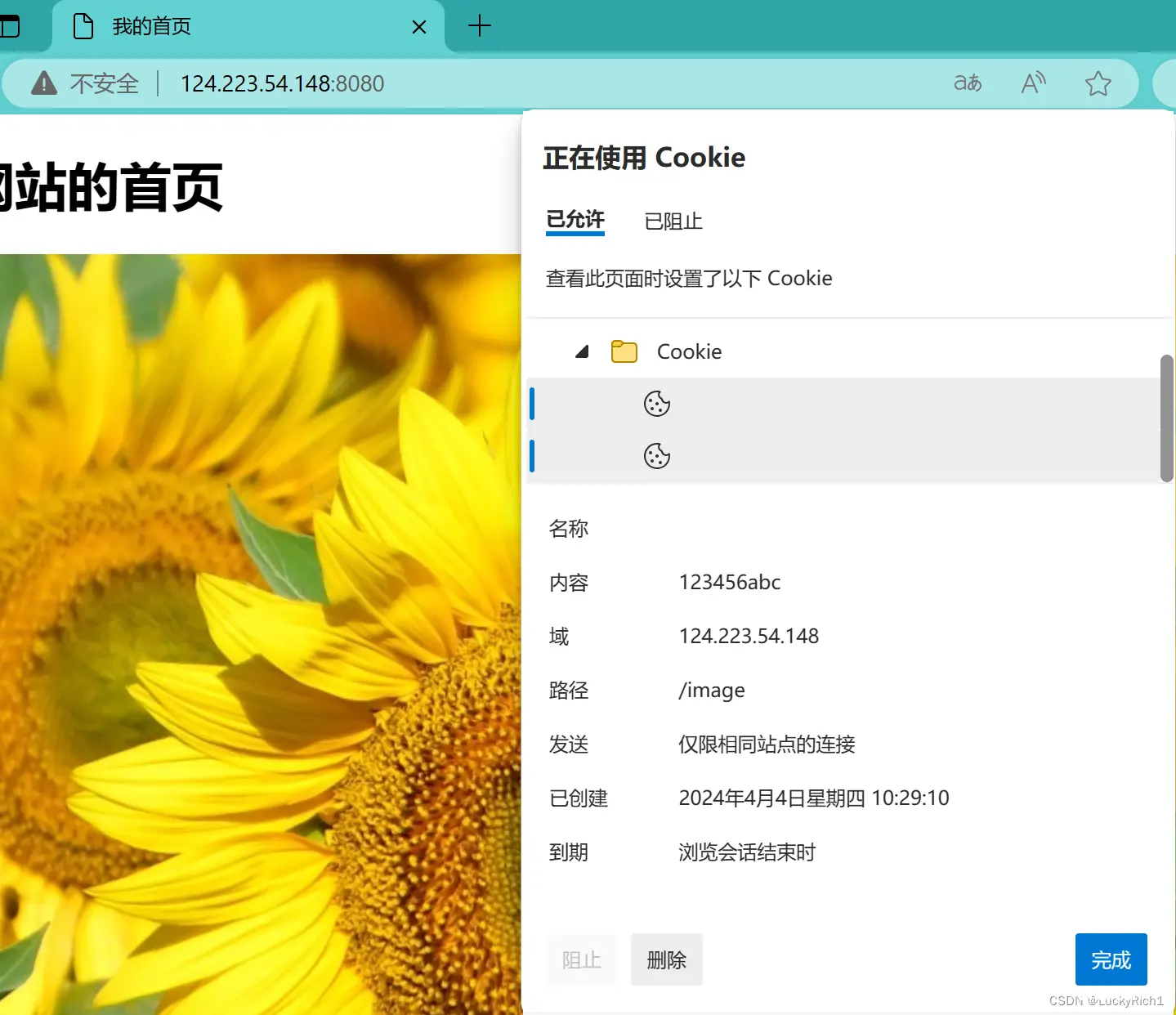Click the expiry value 浏览会话结束时
1176x1015 pixels.
747,852
